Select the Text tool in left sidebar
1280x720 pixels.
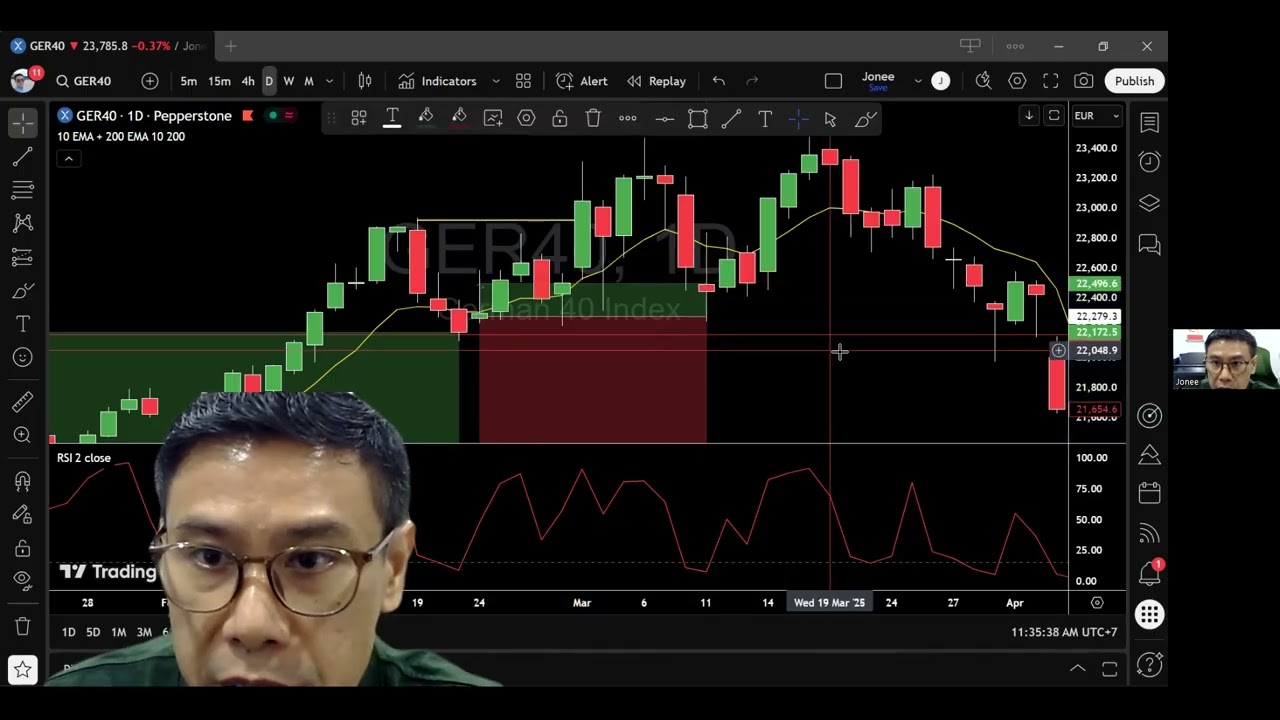point(22,324)
